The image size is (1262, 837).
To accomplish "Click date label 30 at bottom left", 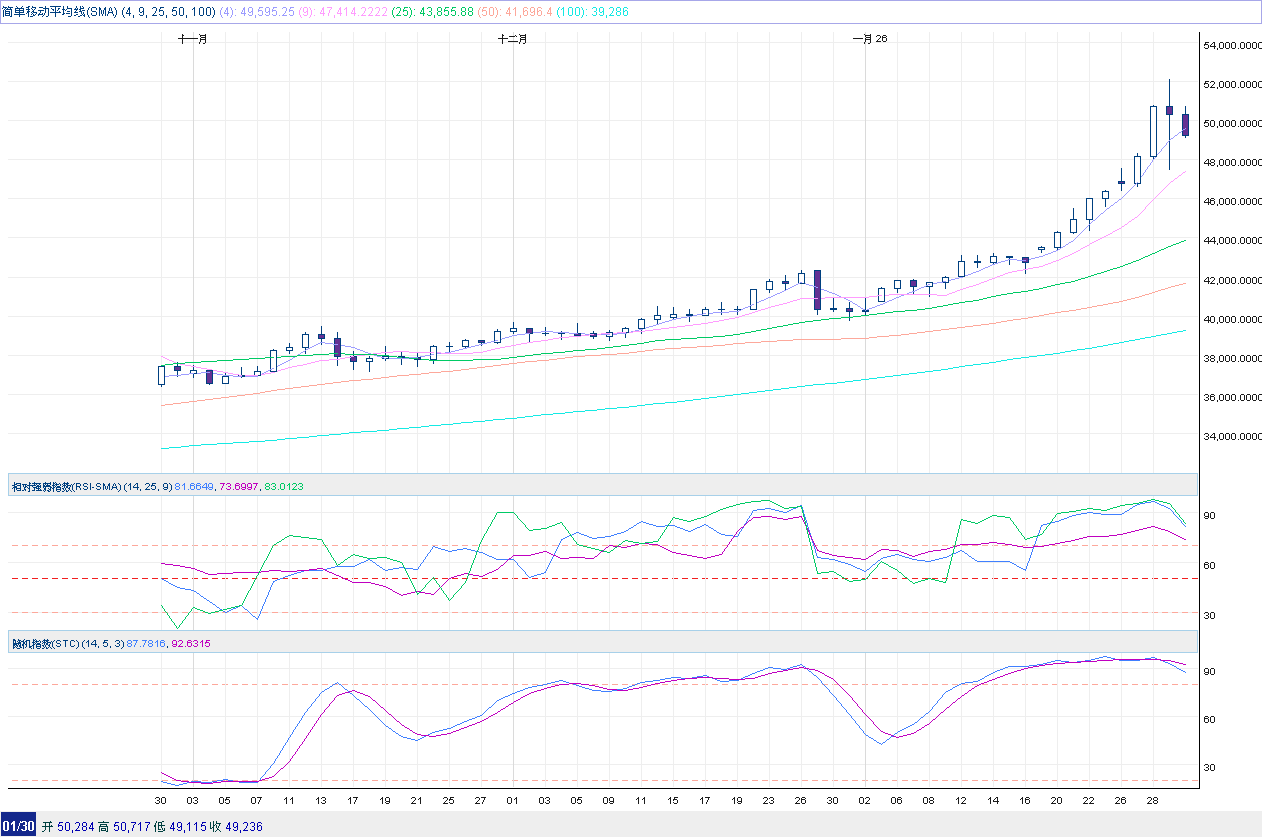I will (x=160, y=801).
